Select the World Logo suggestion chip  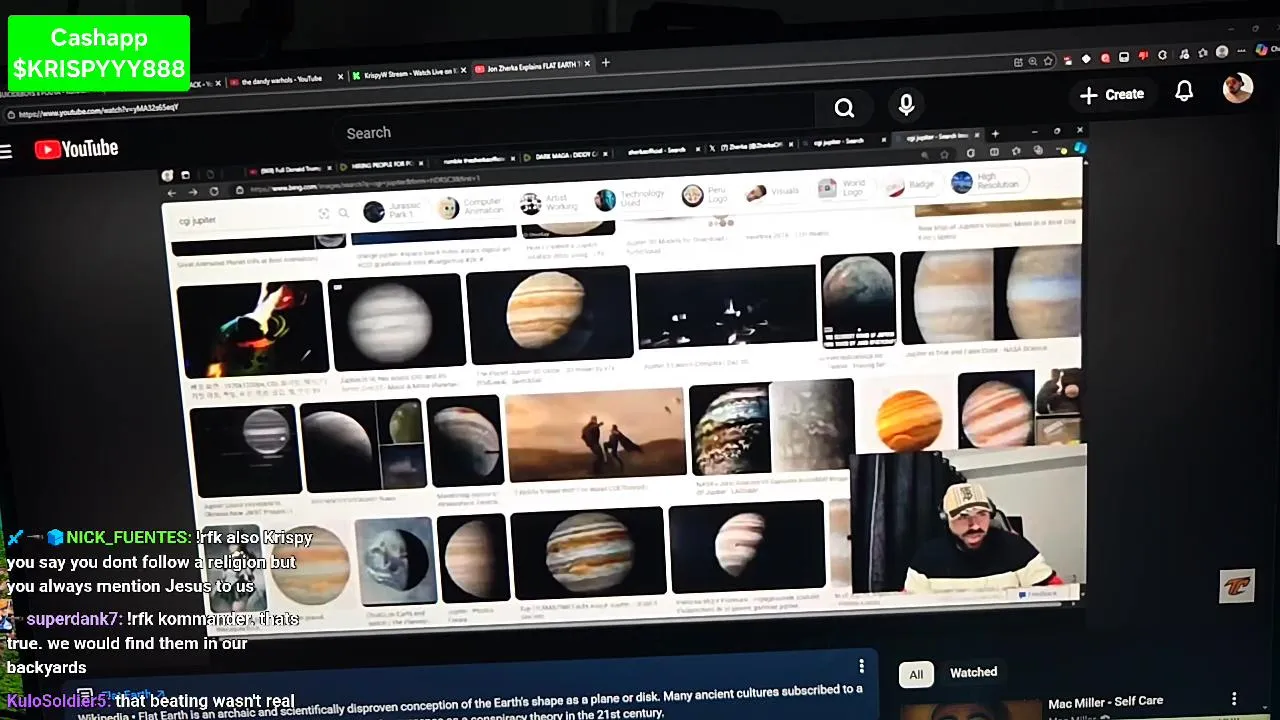coord(841,188)
